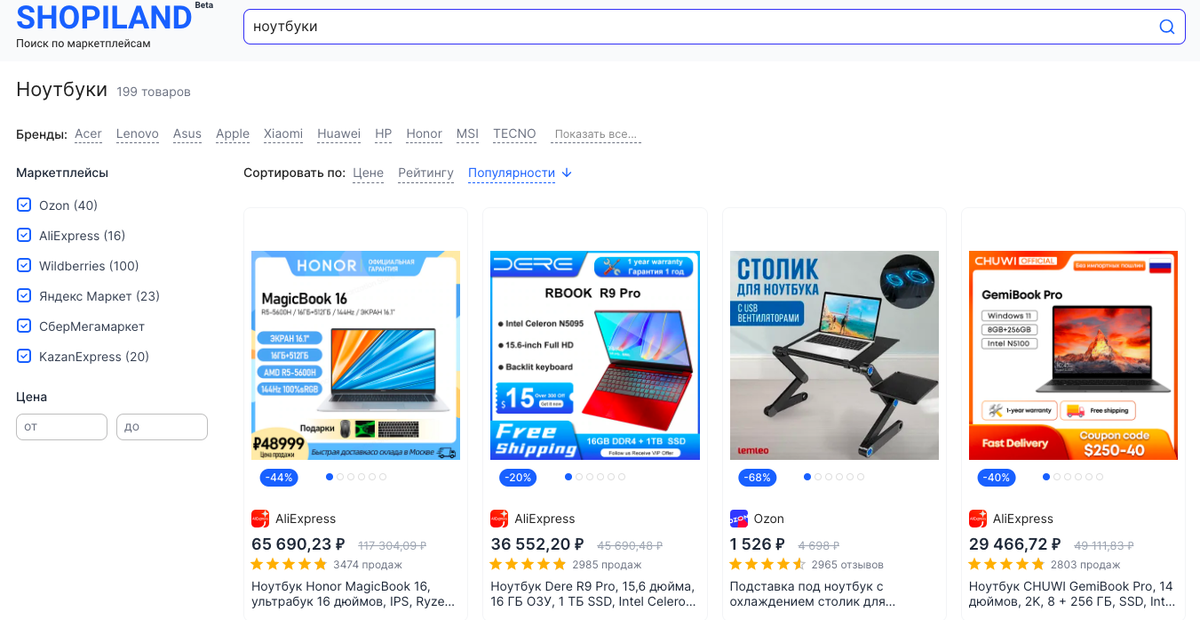
Task: Click AliExpress icon on Honor MagicBook card
Action: (260, 519)
